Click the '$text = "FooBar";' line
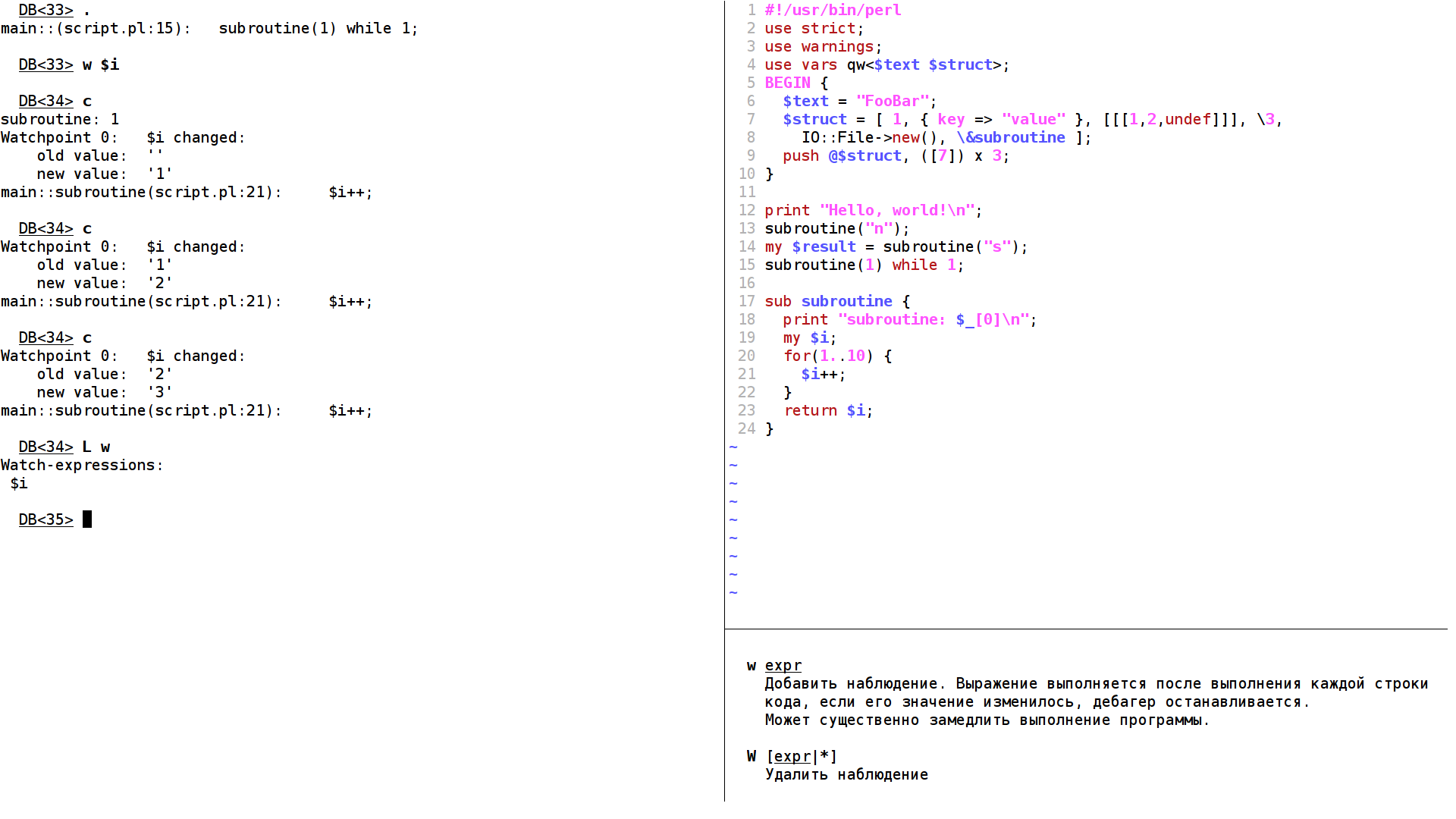This screenshot has height=819, width=1456. pos(860,101)
